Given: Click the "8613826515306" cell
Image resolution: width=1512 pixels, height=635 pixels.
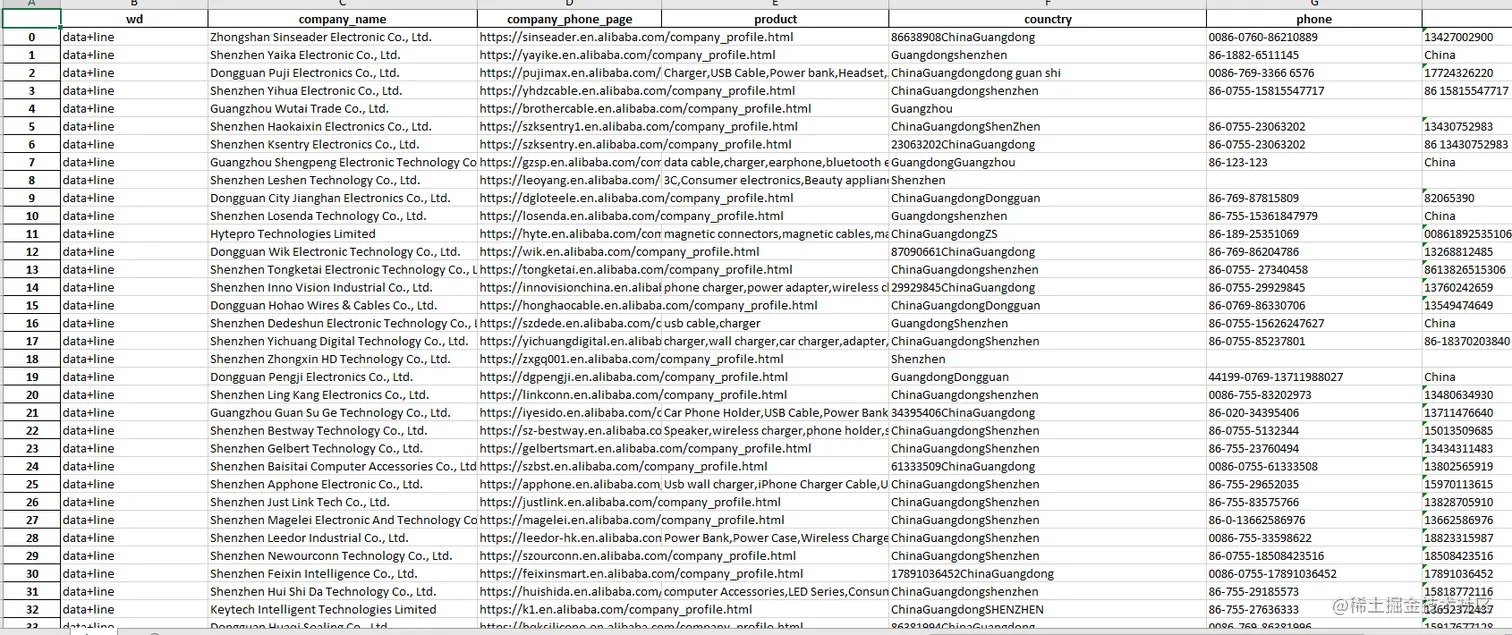Looking at the screenshot, I should [x=1466, y=270].
